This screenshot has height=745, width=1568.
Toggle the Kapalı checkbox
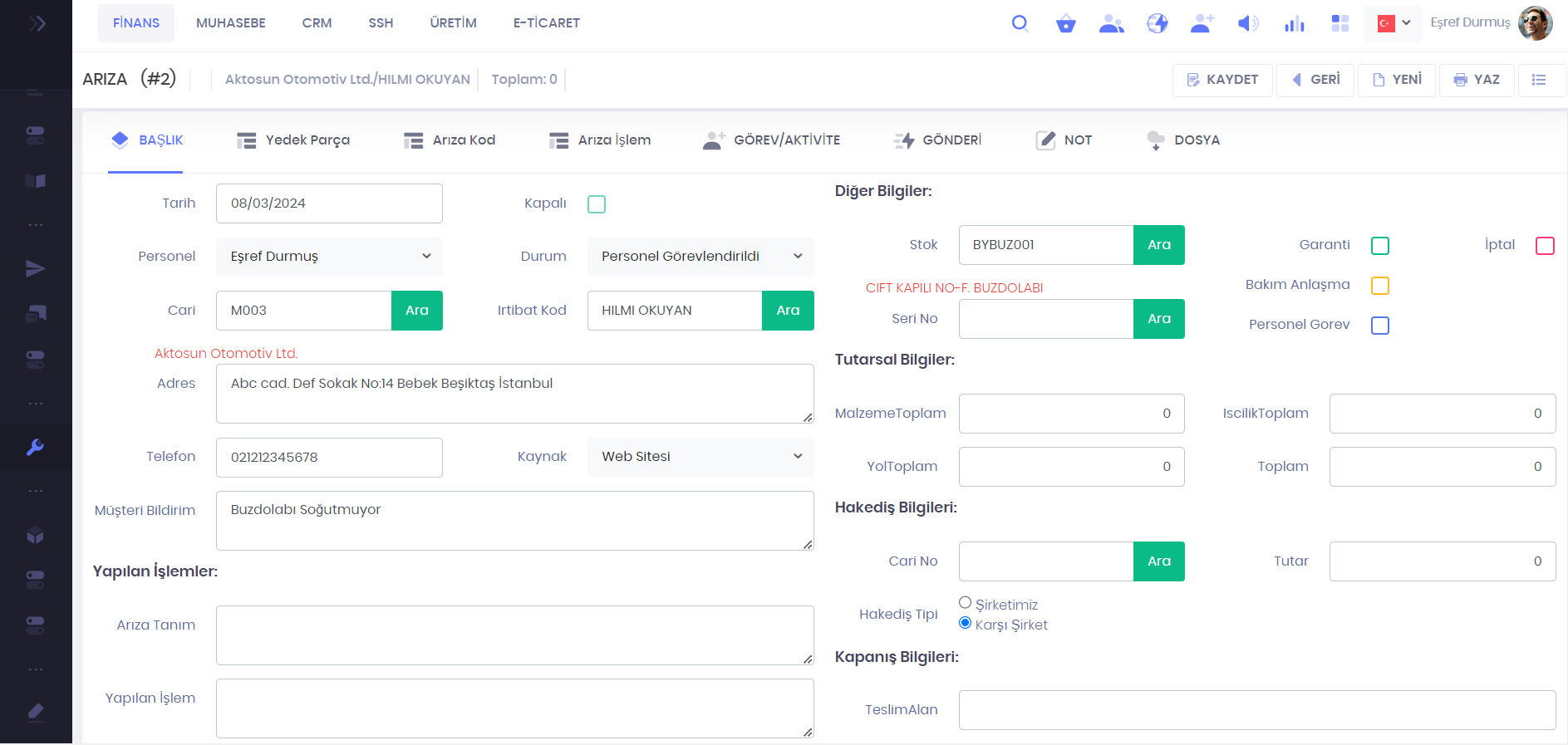click(597, 204)
